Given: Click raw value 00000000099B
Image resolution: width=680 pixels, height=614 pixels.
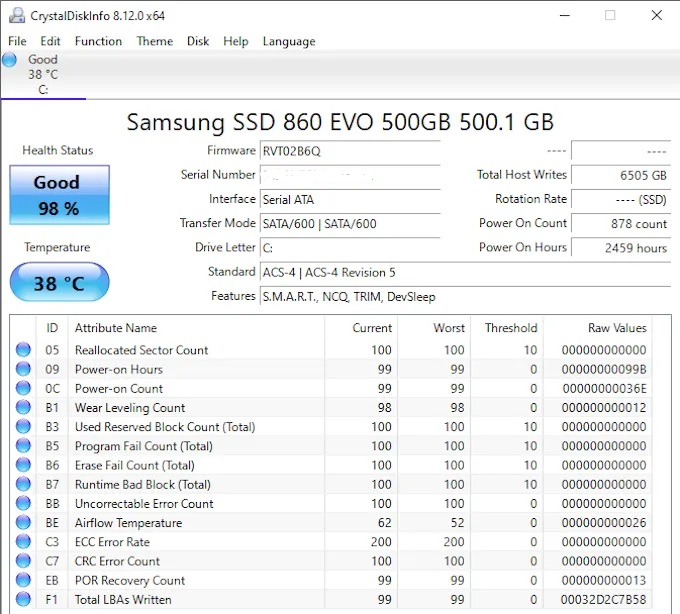Looking at the screenshot, I should point(604,369).
